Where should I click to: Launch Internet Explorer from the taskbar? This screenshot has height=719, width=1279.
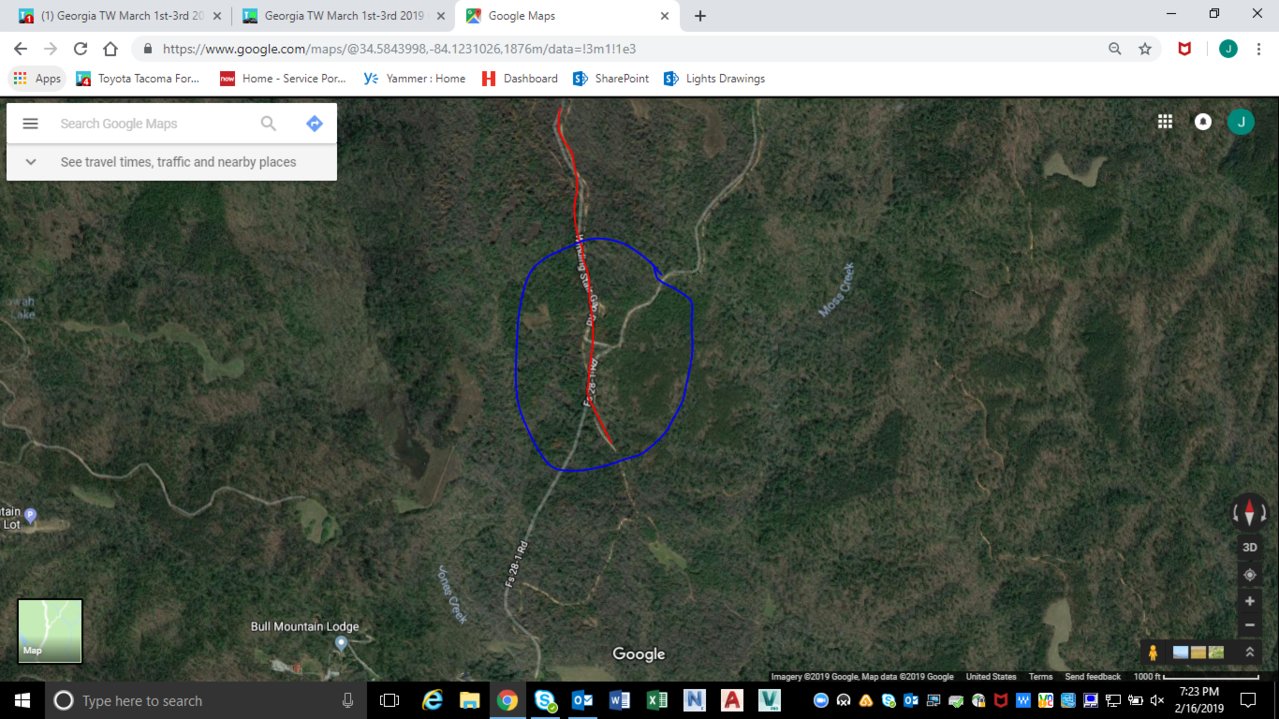point(432,700)
